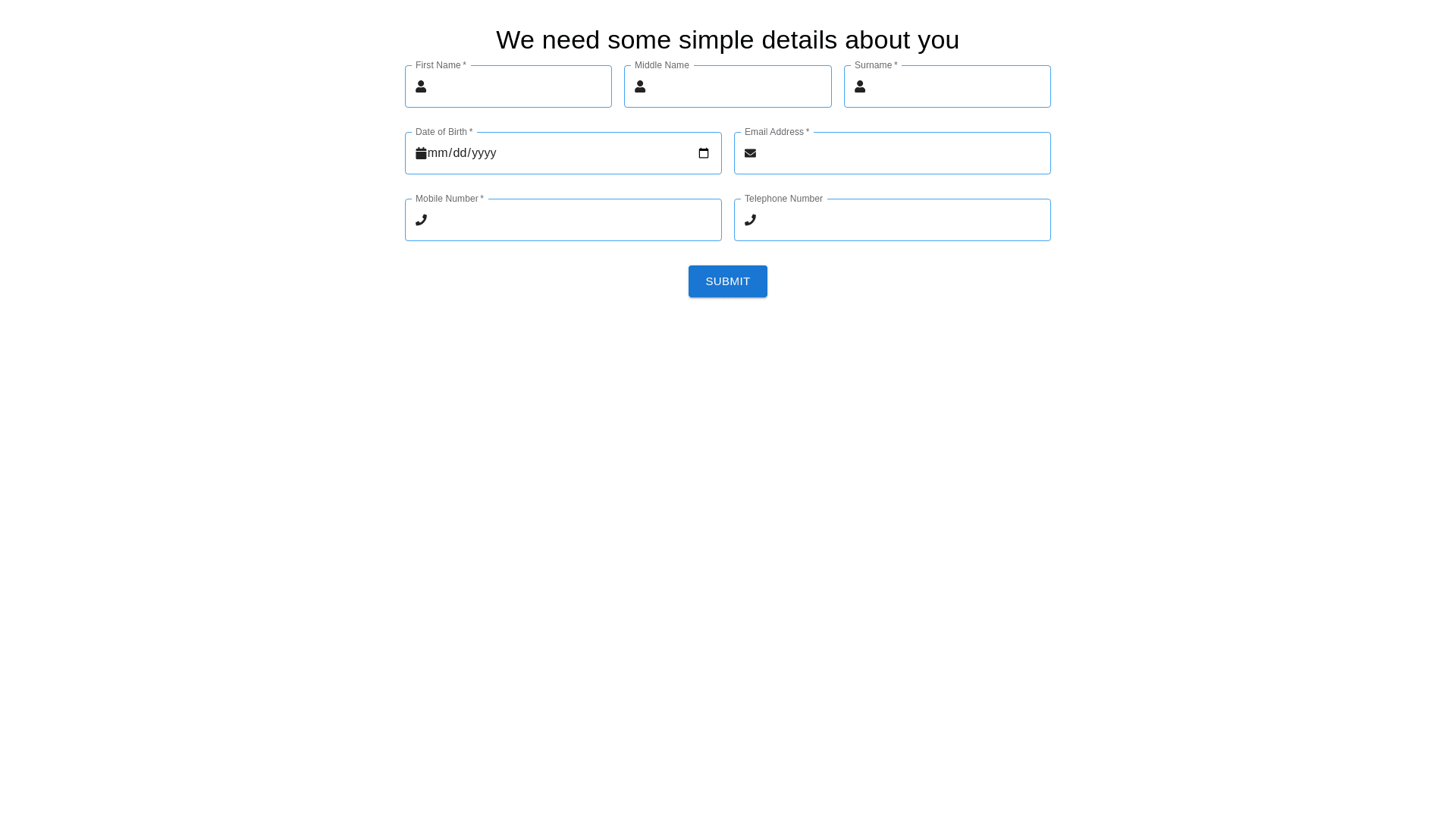Screen dimensions: 1456x819
Task: Select the Telephone Number input
Action: [902, 220]
